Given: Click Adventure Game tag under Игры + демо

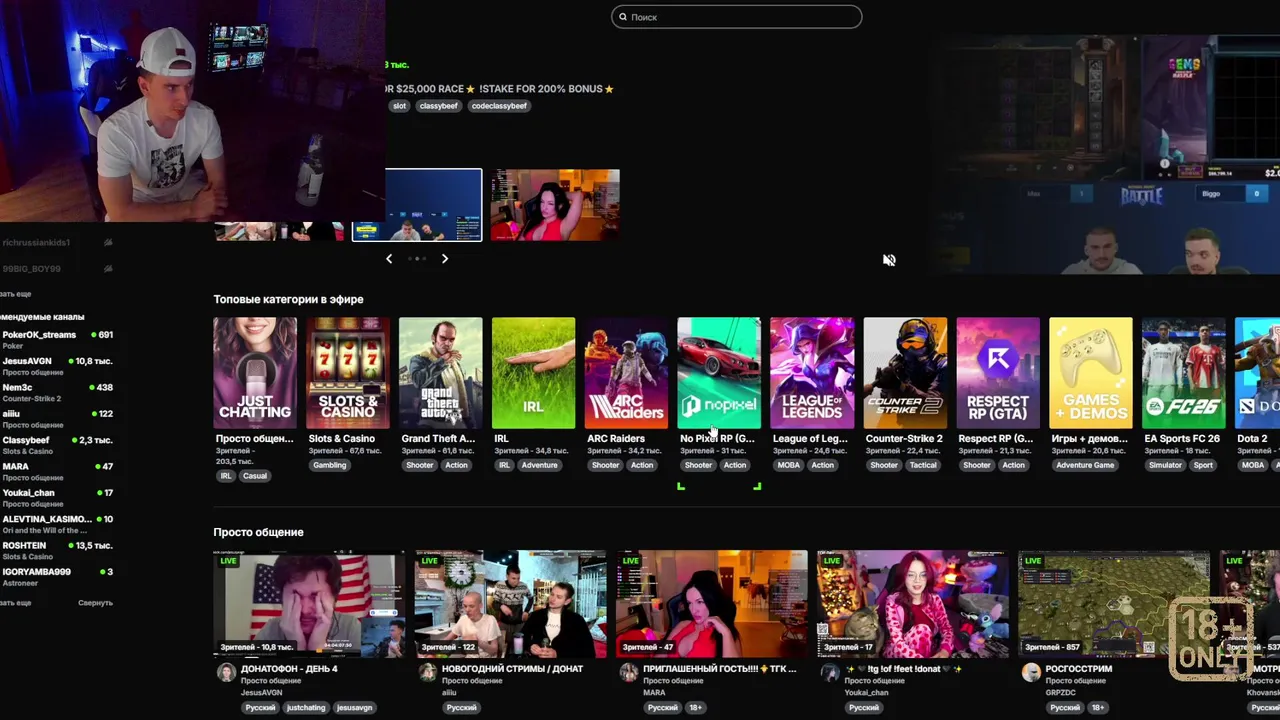Looking at the screenshot, I should point(1085,465).
